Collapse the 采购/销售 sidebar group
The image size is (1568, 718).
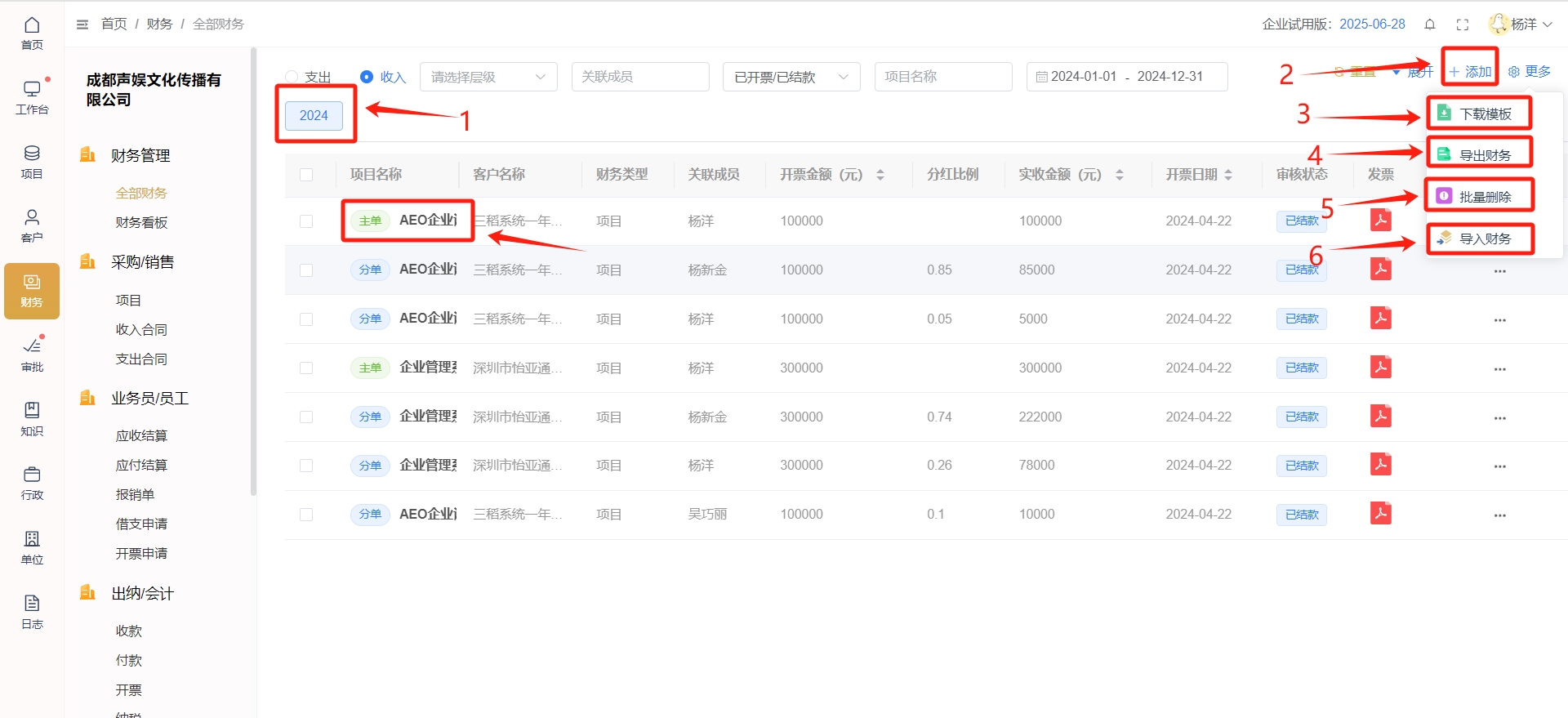tap(142, 262)
